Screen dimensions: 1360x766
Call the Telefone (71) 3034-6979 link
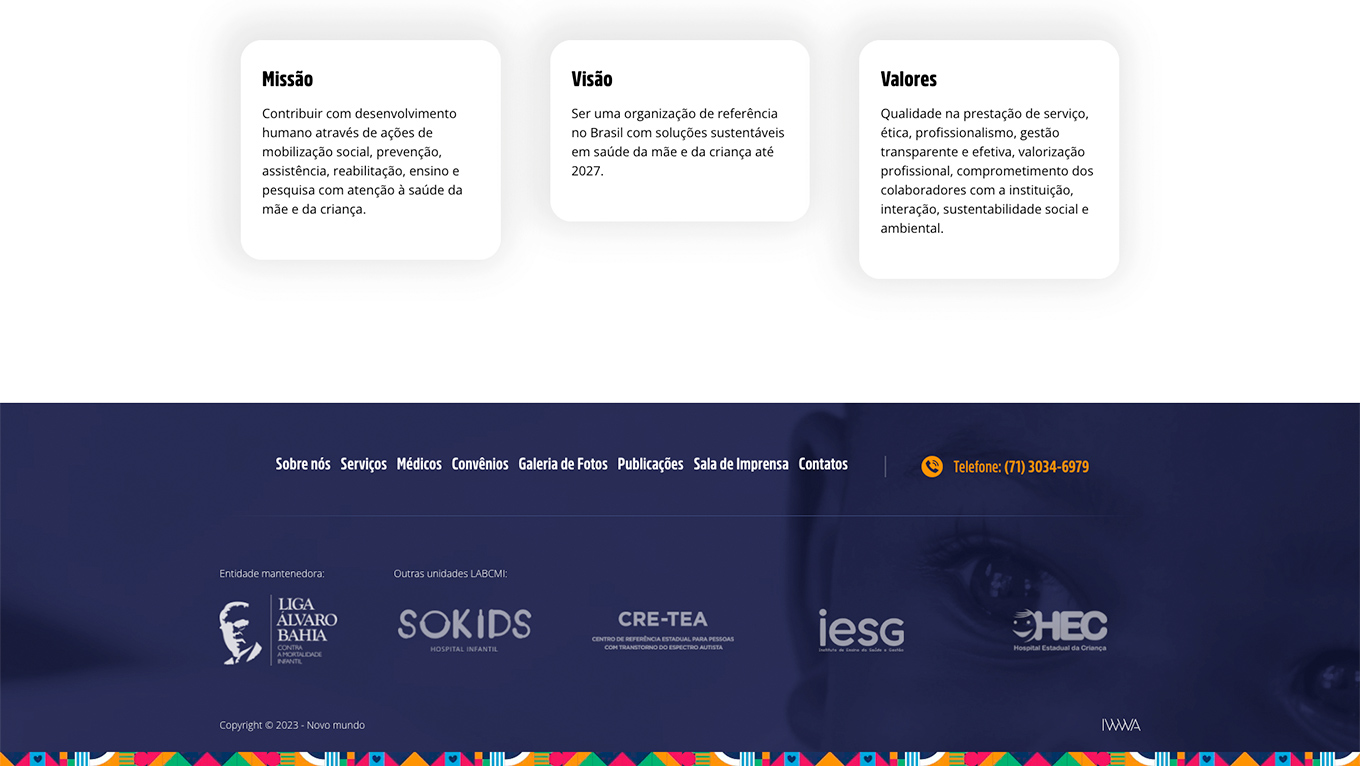pyautogui.click(x=1020, y=467)
